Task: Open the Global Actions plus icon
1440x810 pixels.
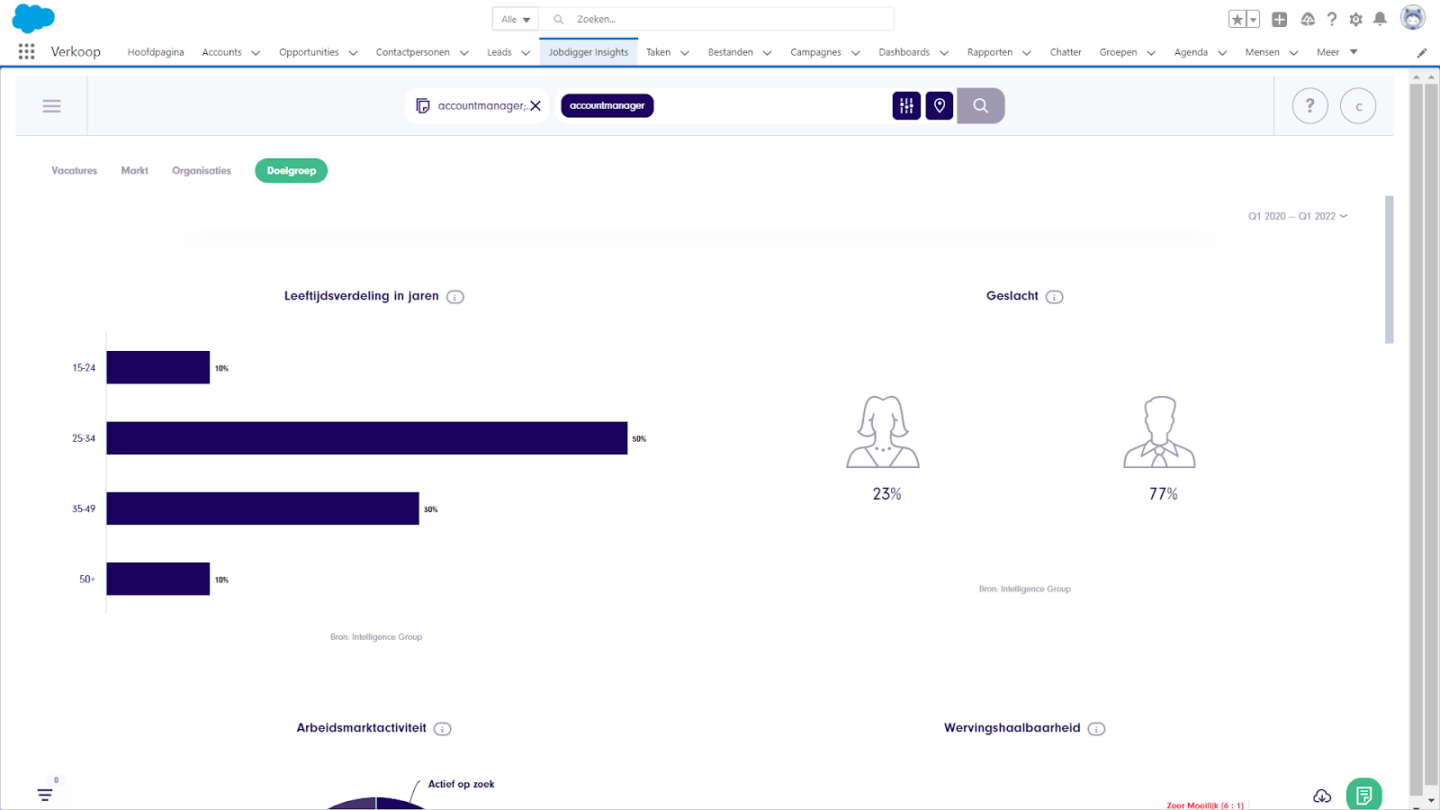Action: pyautogui.click(x=1279, y=19)
